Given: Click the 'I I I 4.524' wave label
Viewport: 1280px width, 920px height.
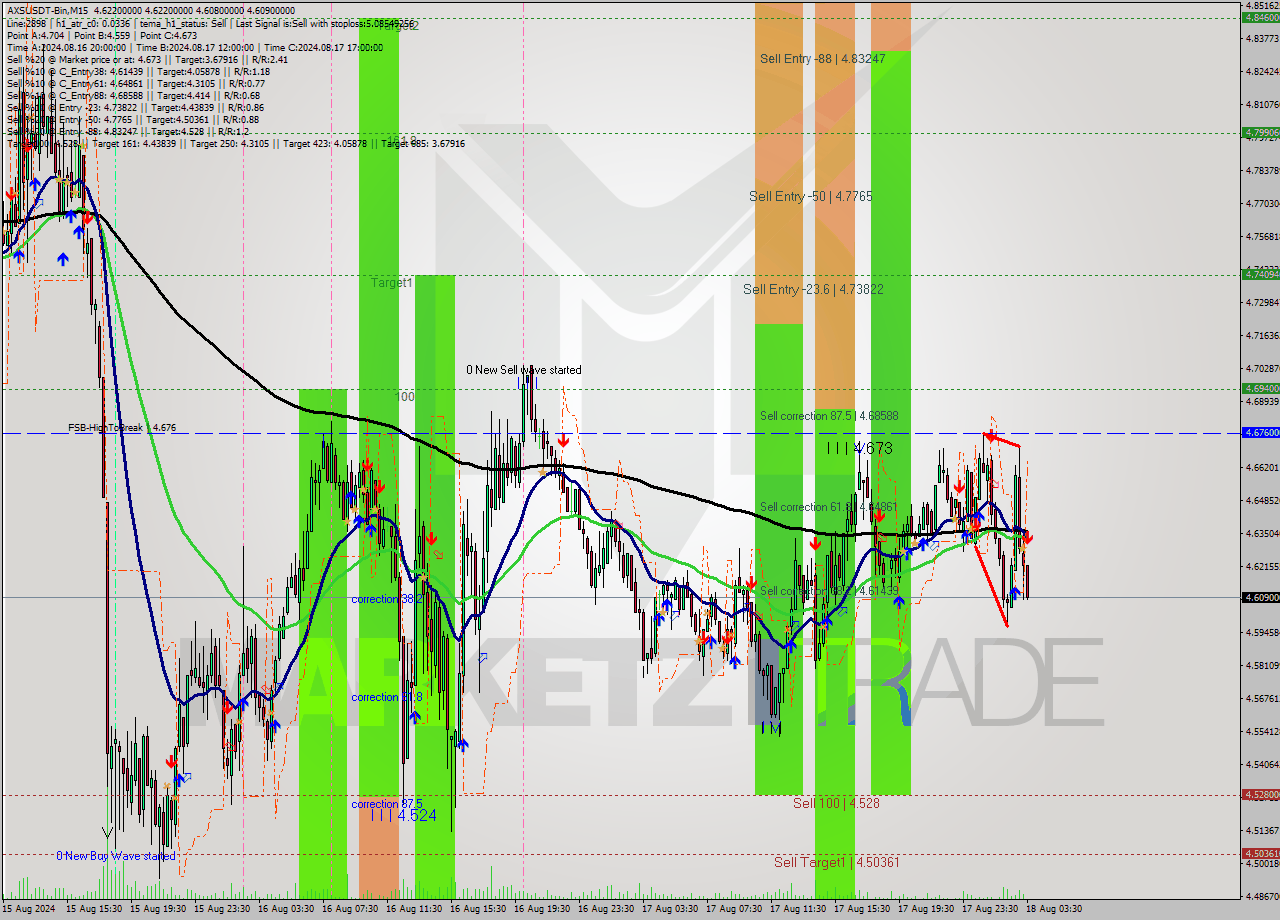Looking at the screenshot, I should click(x=403, y=815).
